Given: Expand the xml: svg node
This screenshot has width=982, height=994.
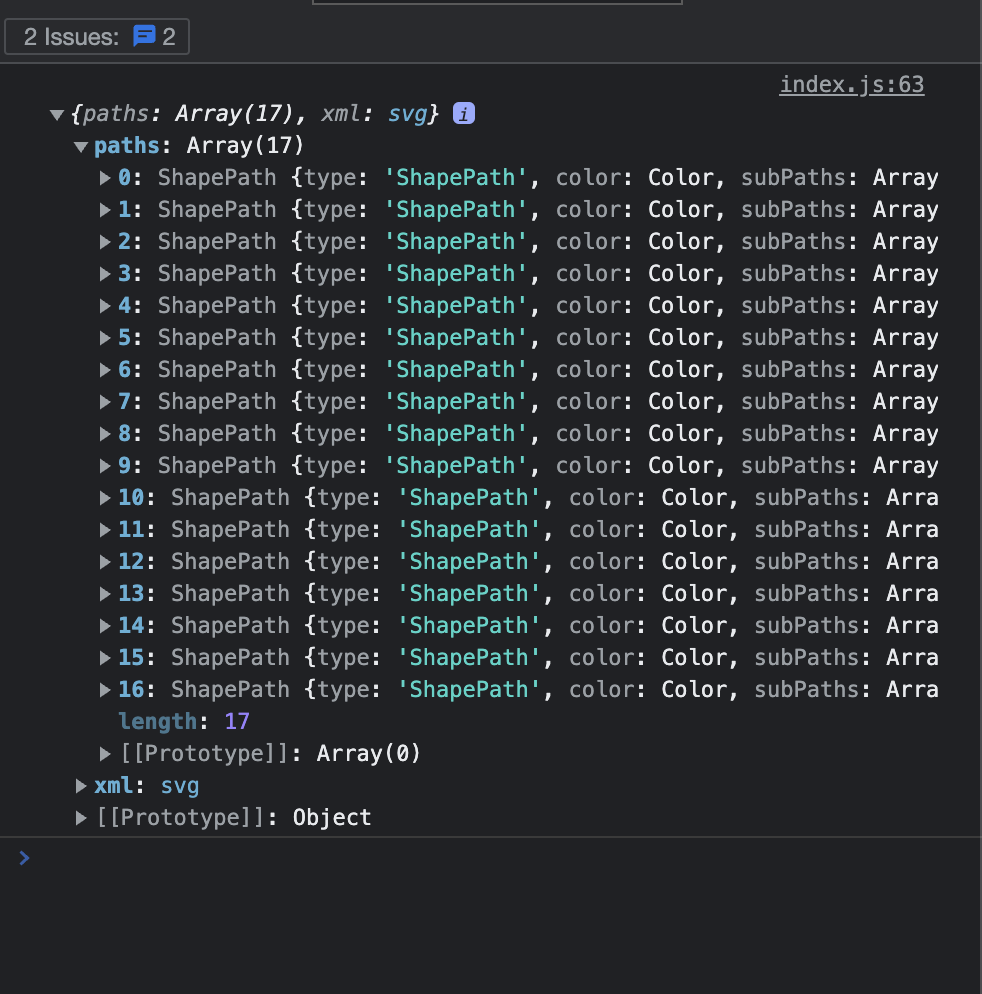Looking at the screenshot, I should 81,787.
